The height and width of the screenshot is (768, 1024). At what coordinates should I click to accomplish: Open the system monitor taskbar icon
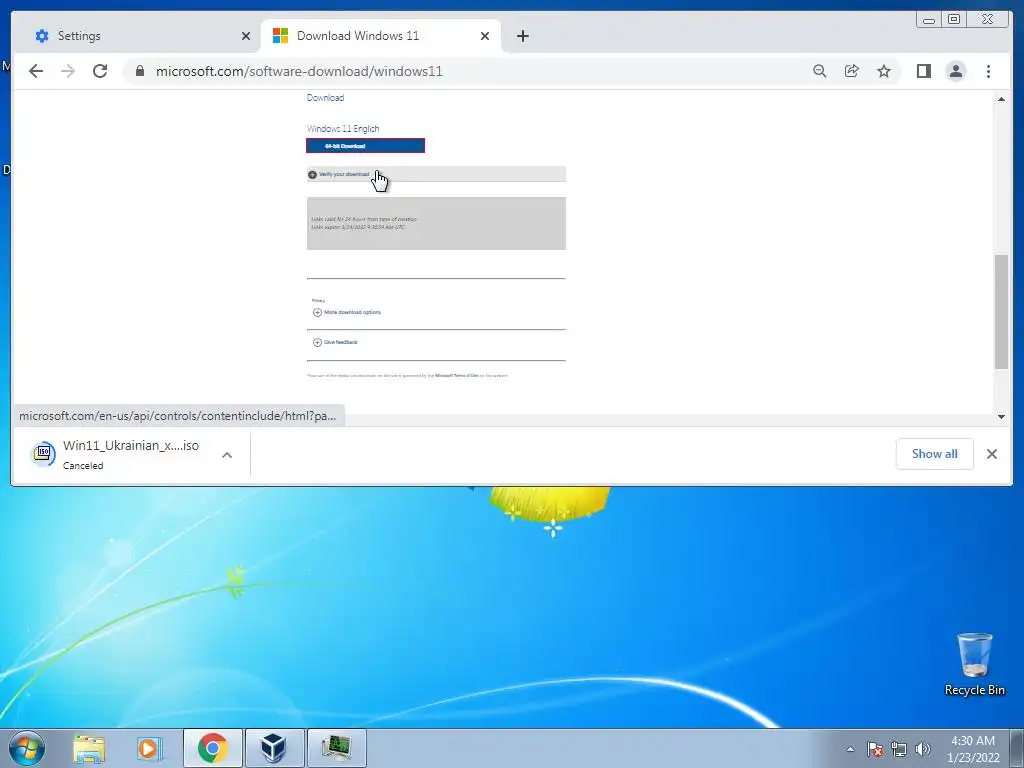pos(336,748)
